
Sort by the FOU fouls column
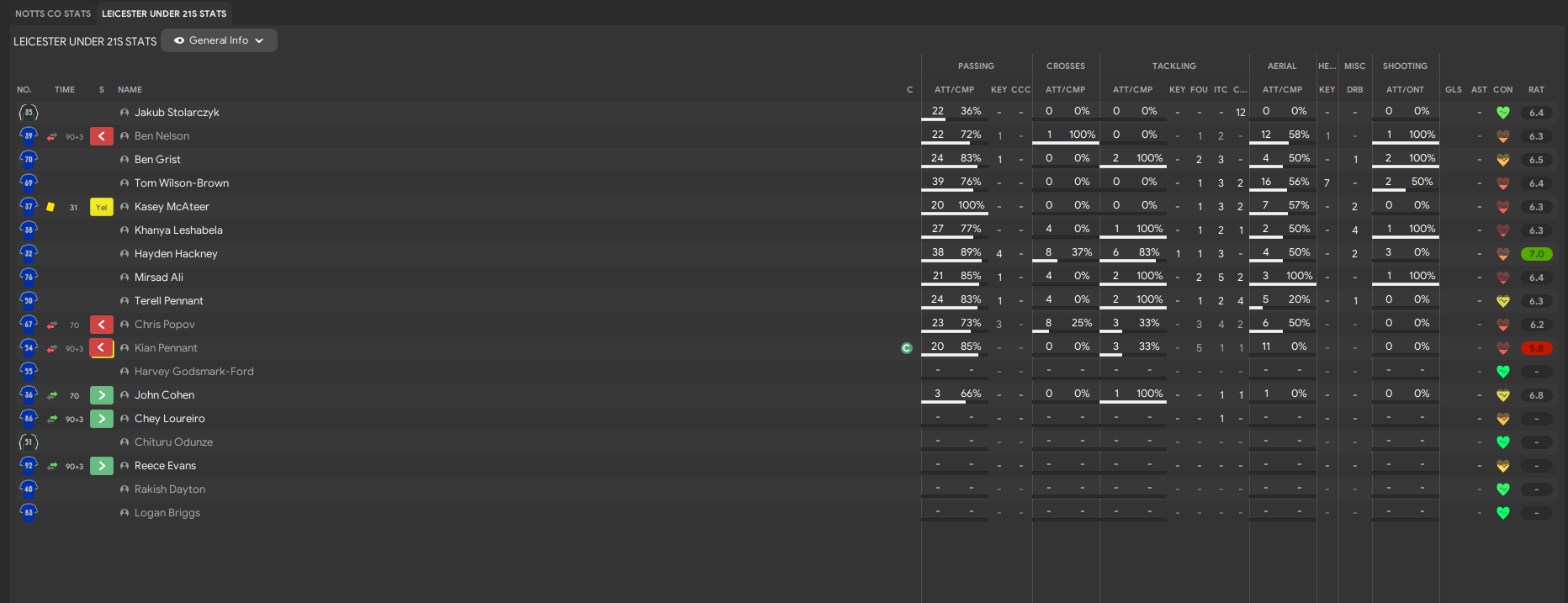(x=1199, y=90)
